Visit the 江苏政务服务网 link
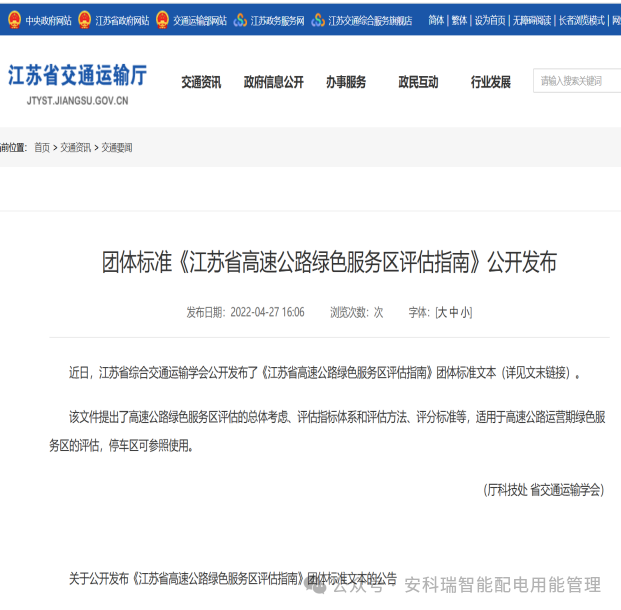The width and height of the screenshot is (621, 610). coord(278,21)
